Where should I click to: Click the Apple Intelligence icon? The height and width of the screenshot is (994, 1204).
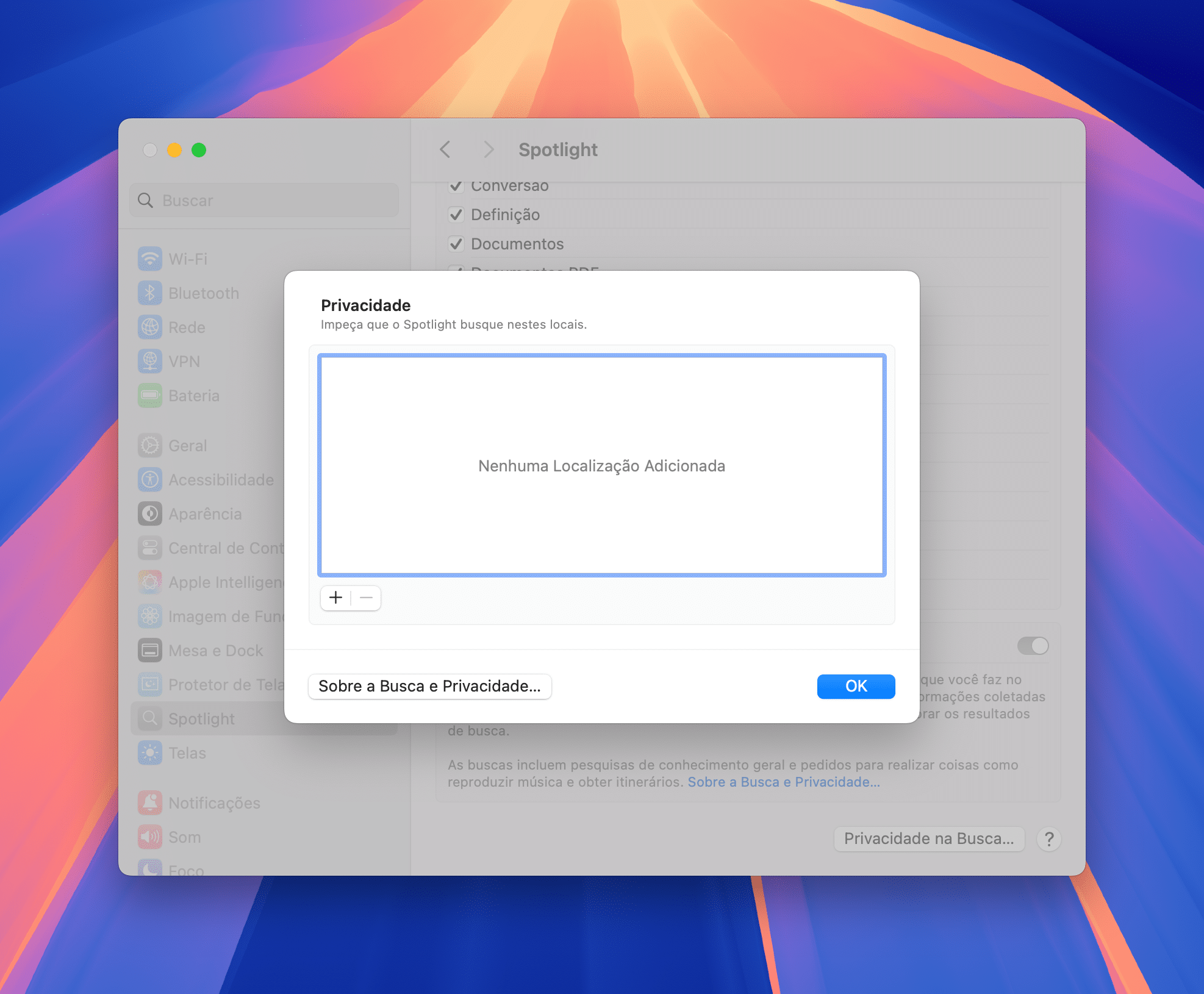pyautogui.click(x=149, y=582)
